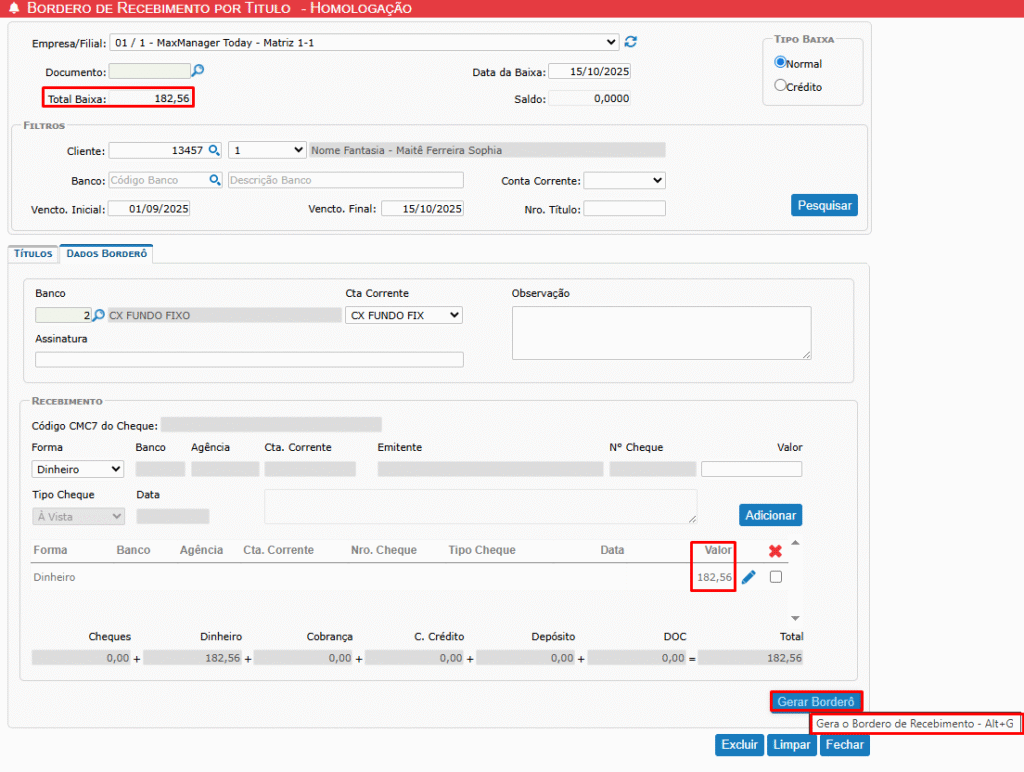
Task: Select the Crédito radio button
Action: (781, 86)
